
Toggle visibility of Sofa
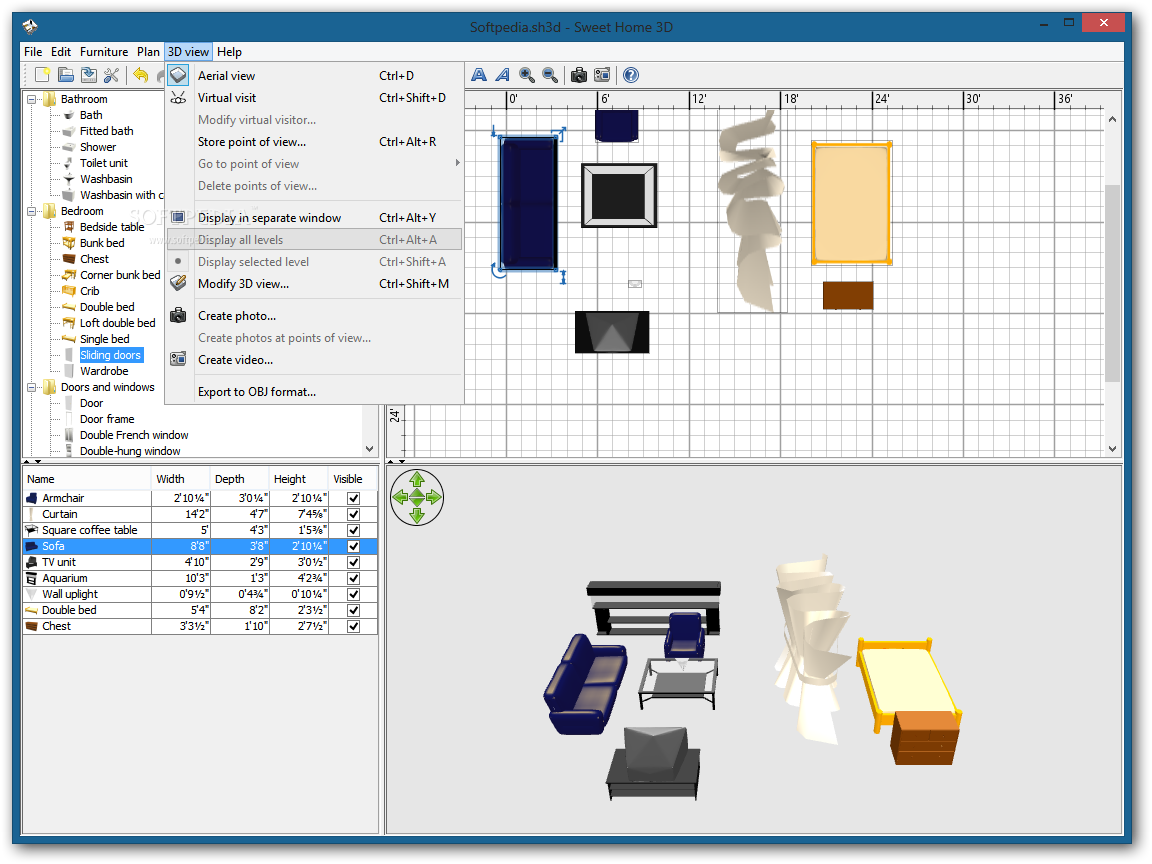click(x=353, y=547)
